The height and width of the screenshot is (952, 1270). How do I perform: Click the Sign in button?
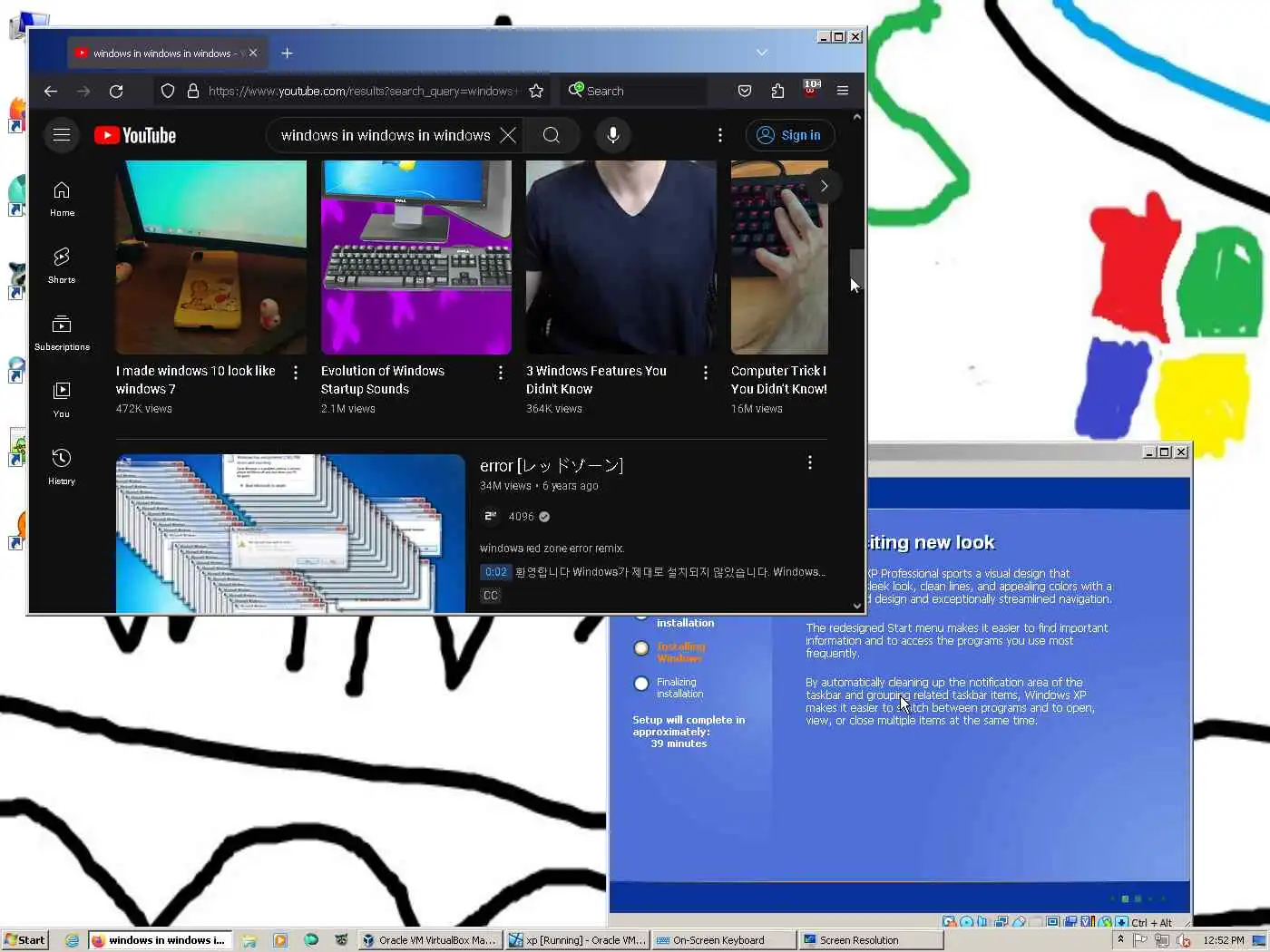click(x=790, y=135)
